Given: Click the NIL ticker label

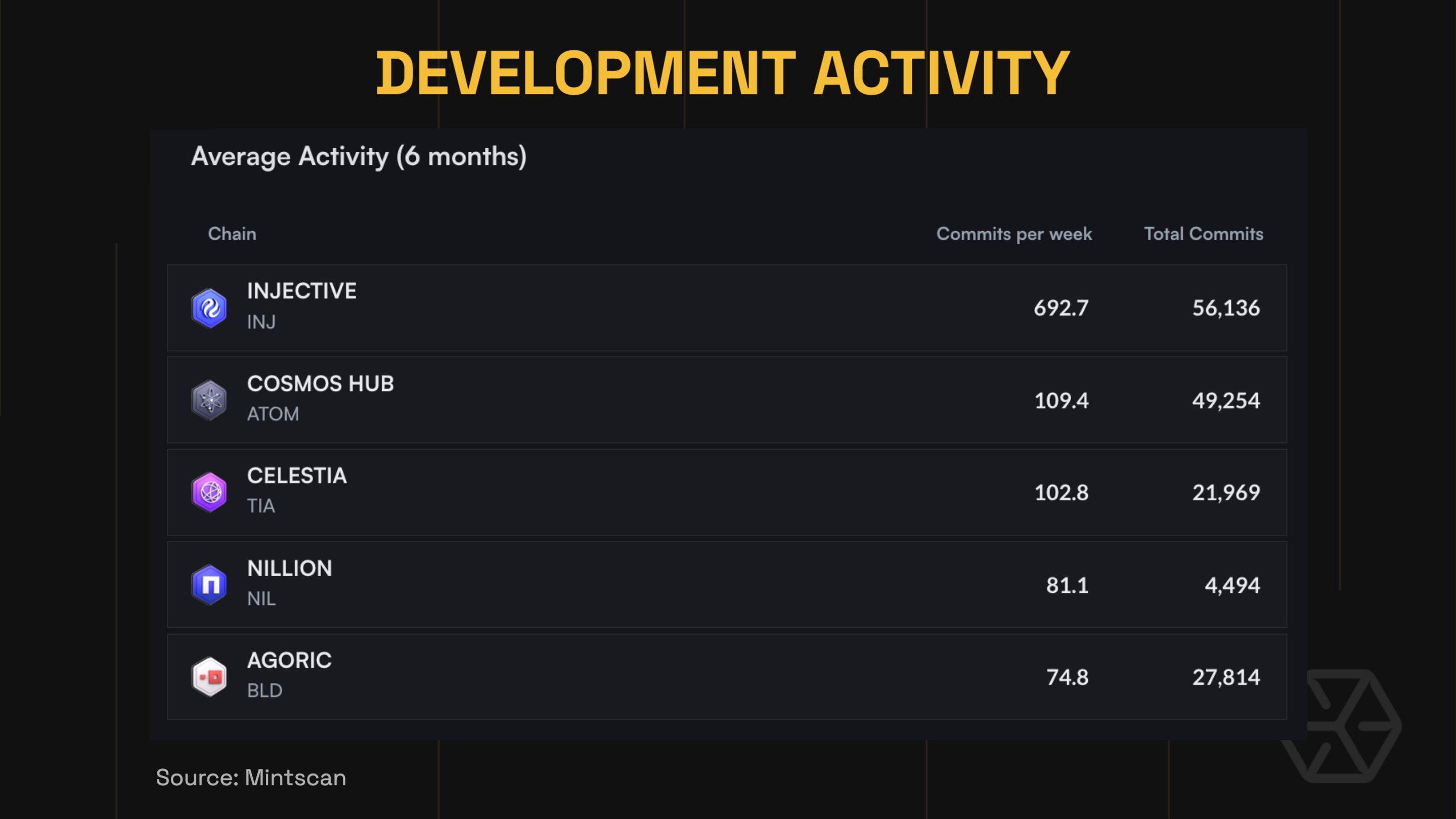Looking at the screenshot, I should tap(261, 599).
